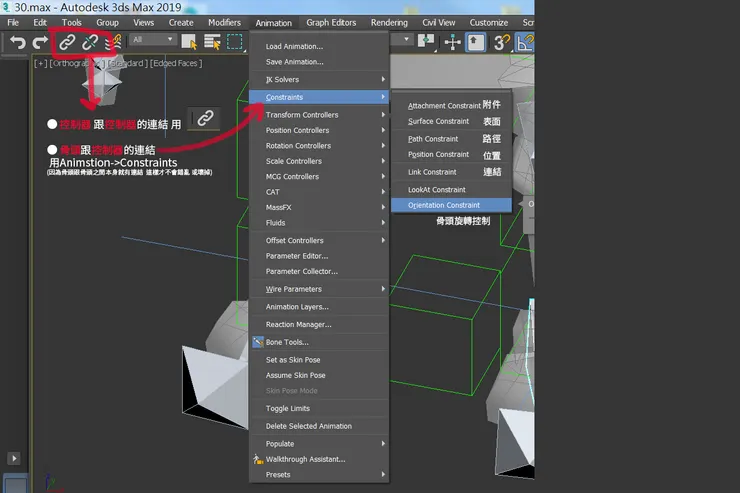
Task: Open the Graph Editors menu
Action: [331, 22]
